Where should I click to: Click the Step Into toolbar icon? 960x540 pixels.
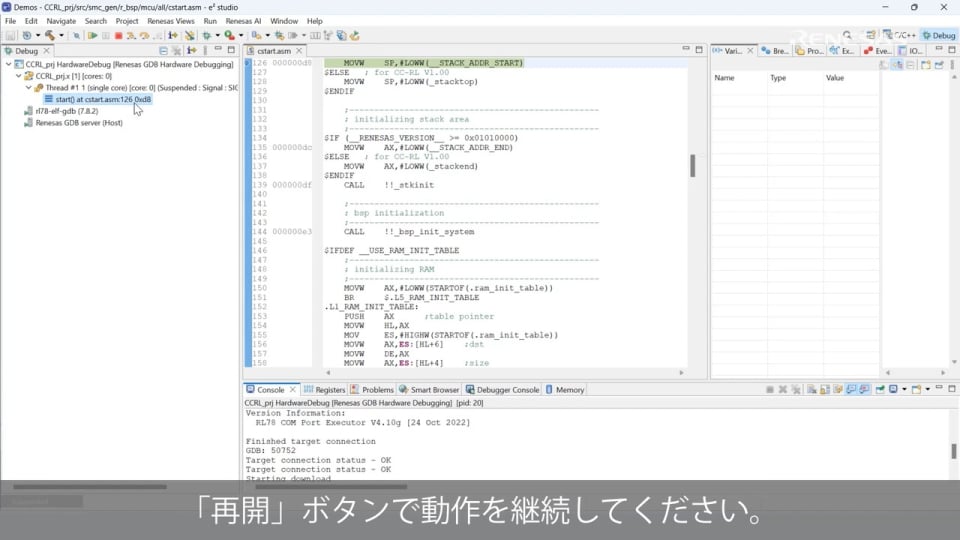tap(131, 36)
